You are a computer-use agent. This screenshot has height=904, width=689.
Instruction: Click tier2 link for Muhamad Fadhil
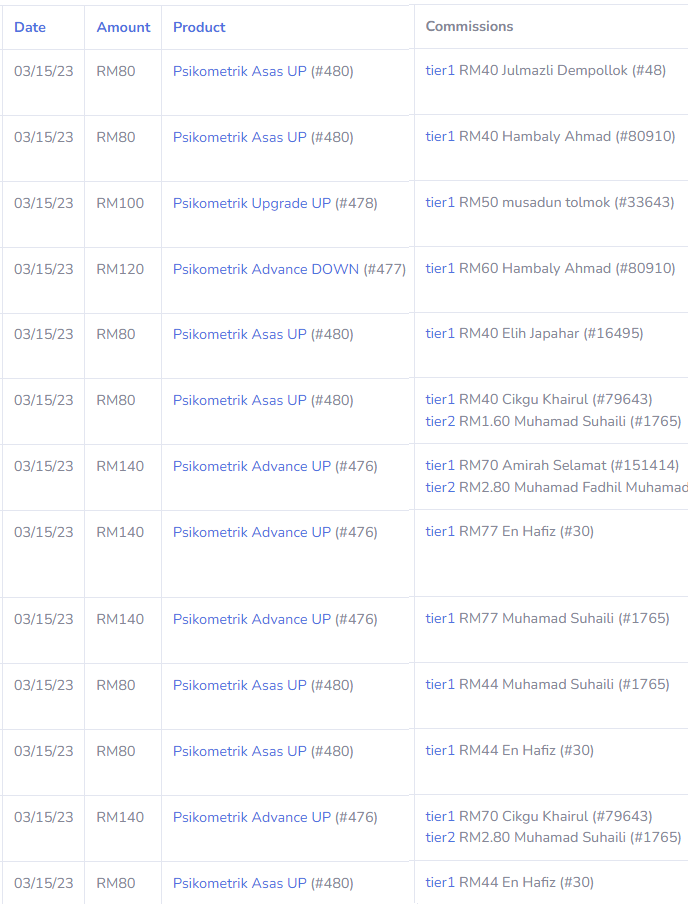pos(440,487)
